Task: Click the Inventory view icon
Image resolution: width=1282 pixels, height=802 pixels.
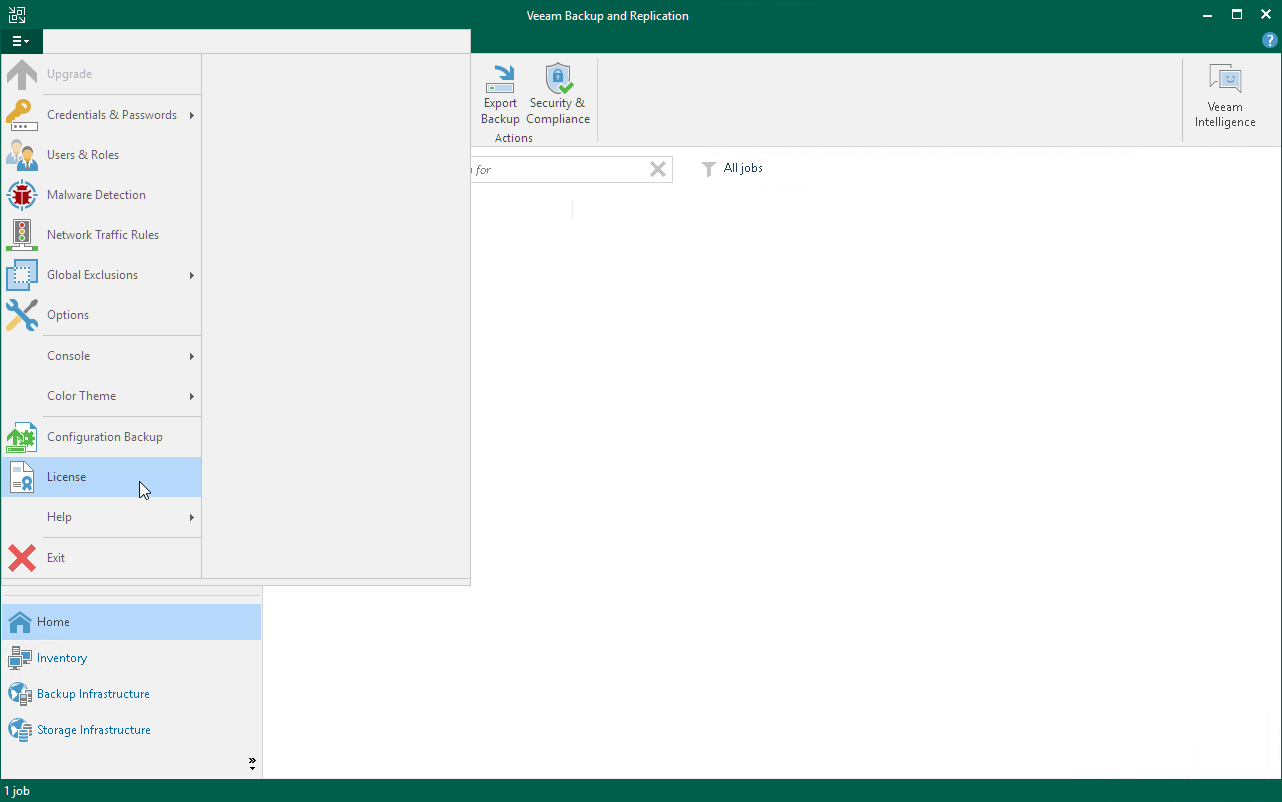Action: coord(20,658)
